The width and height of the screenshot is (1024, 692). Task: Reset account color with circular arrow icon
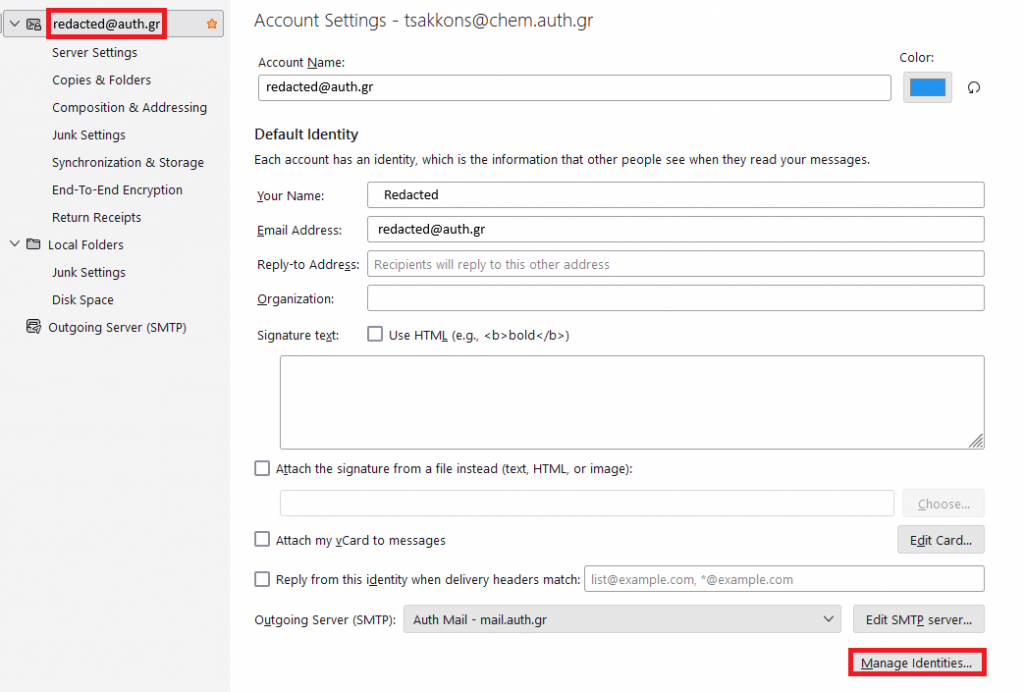click(x=973, y=88)
